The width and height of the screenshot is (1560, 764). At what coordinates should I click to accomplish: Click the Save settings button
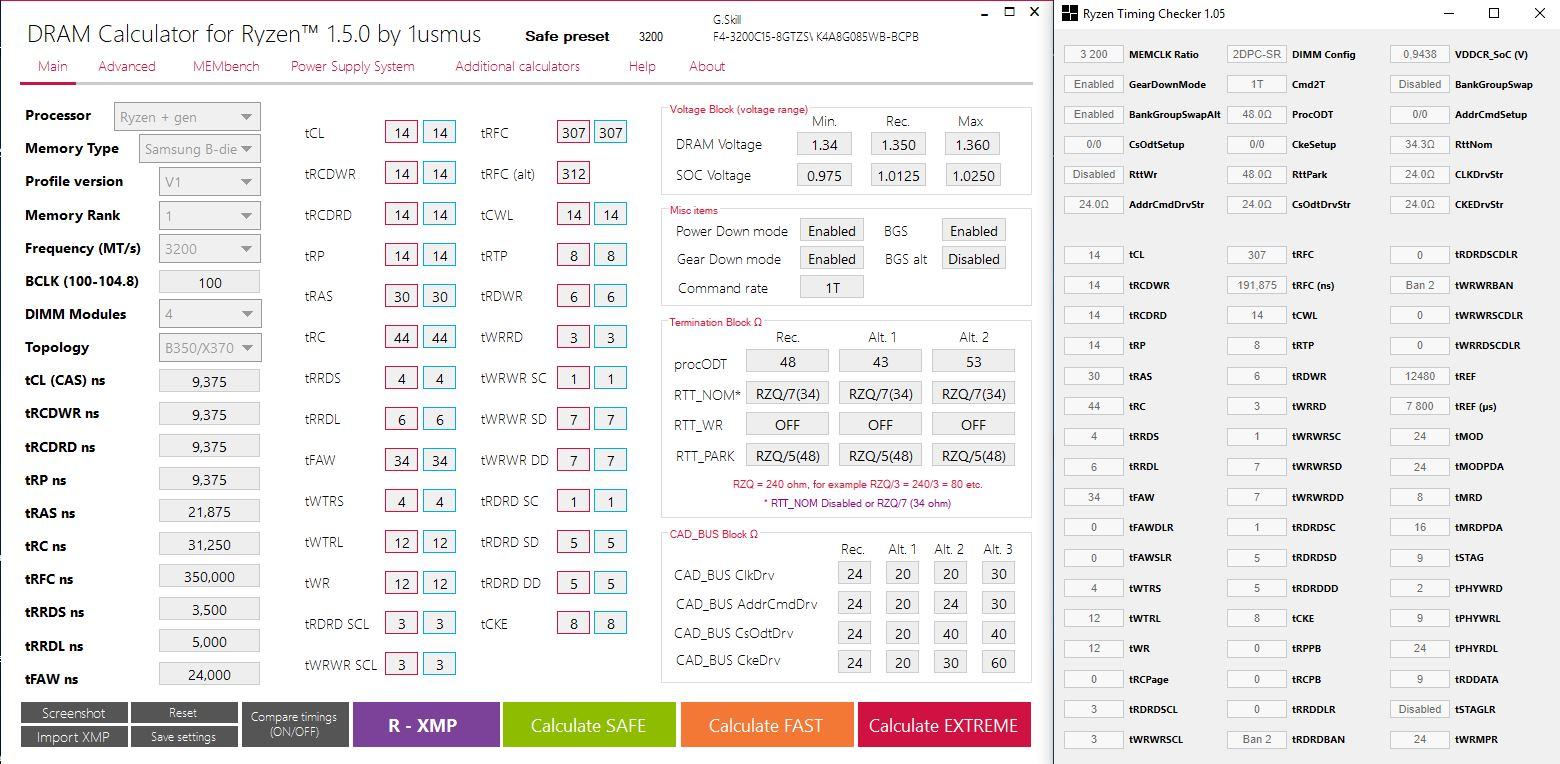tap(183, 737)
